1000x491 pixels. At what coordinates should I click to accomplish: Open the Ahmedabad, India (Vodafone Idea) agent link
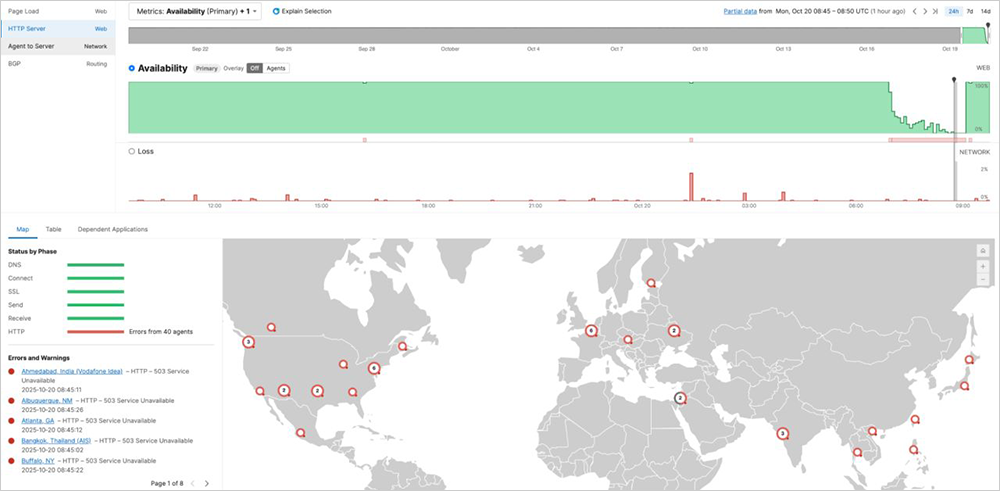(x=71, y=371)
